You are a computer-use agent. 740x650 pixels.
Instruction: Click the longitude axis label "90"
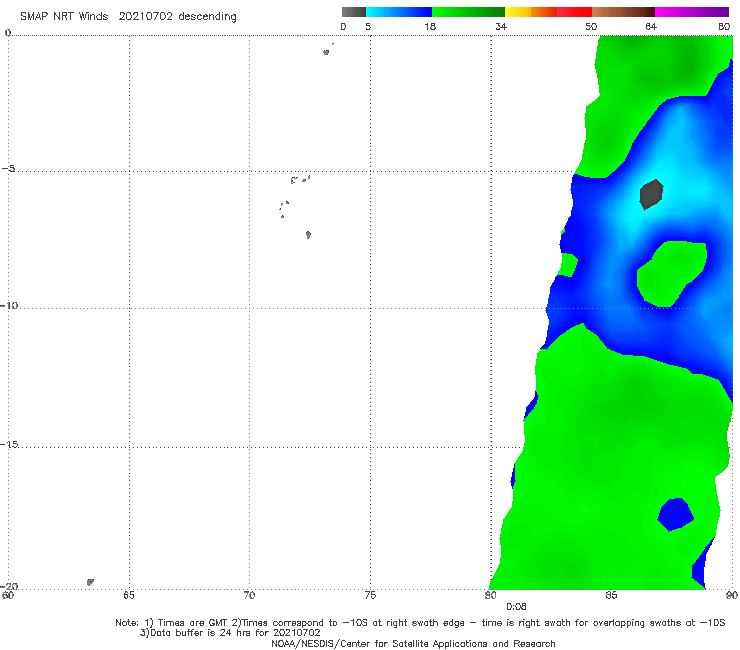[732, 595]
